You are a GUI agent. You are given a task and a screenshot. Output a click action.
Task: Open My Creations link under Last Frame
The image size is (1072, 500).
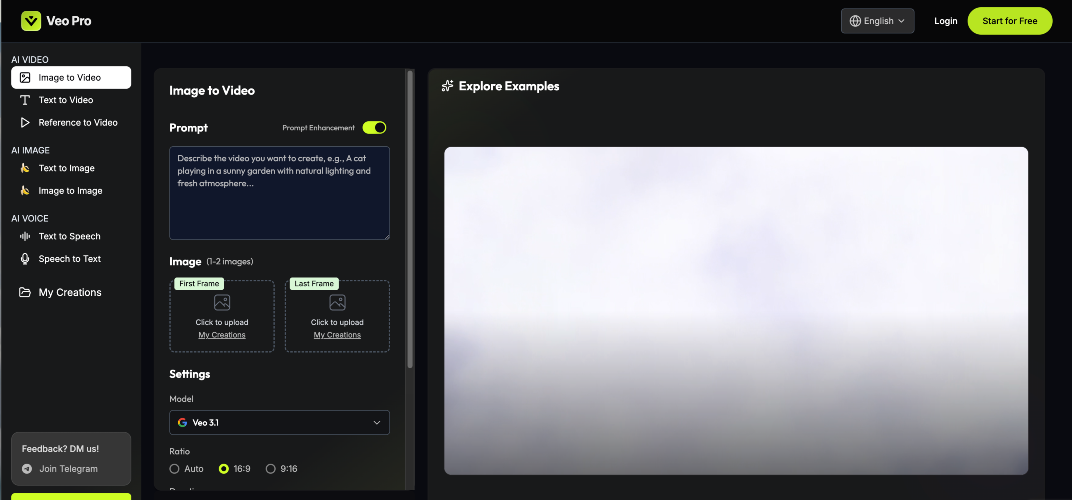pyautogui.click(x=337, y=335)
